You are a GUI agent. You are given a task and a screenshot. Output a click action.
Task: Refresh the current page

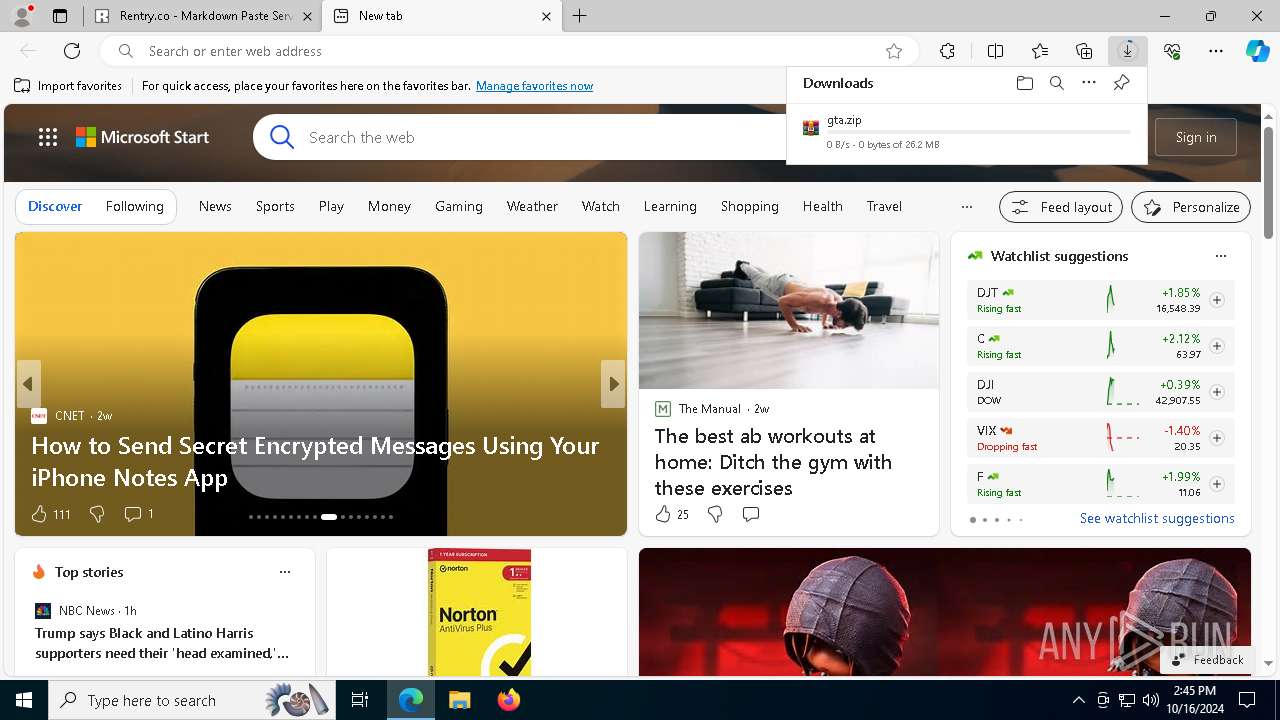coord(72,51)
